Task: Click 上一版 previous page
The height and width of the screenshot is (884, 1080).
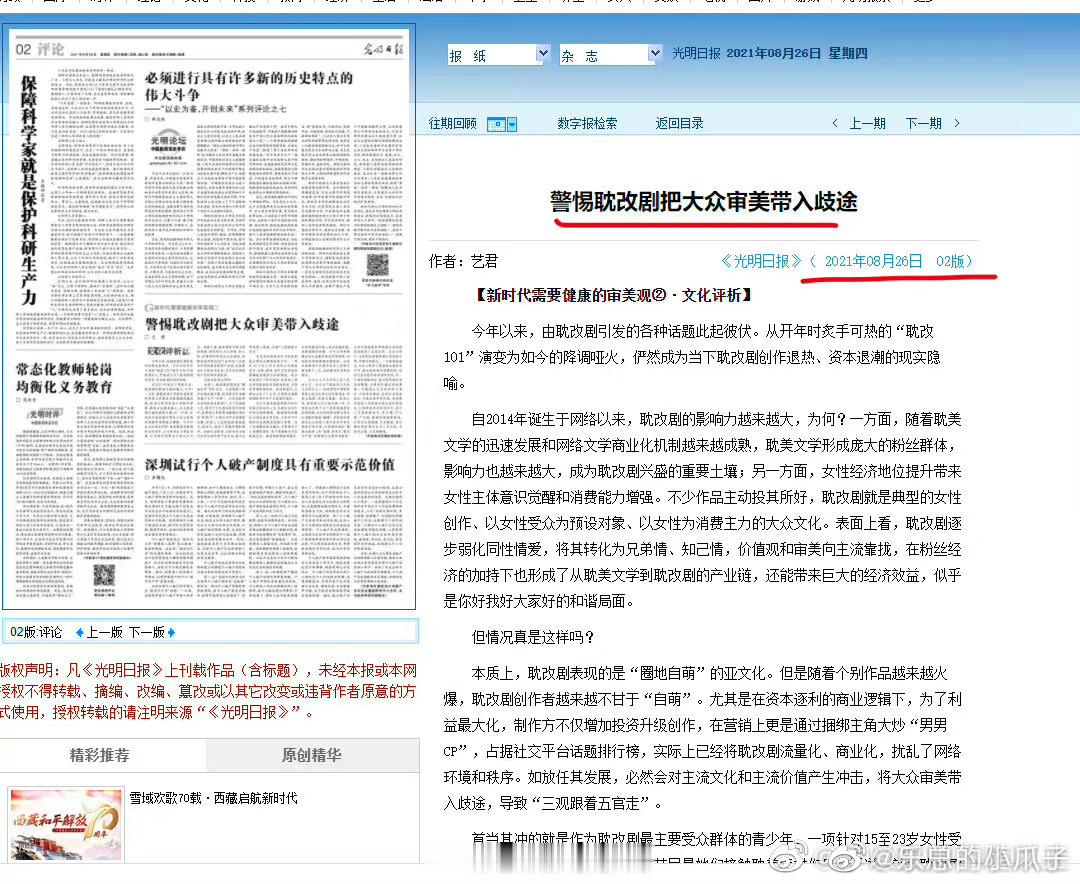Action: [104, 633]
